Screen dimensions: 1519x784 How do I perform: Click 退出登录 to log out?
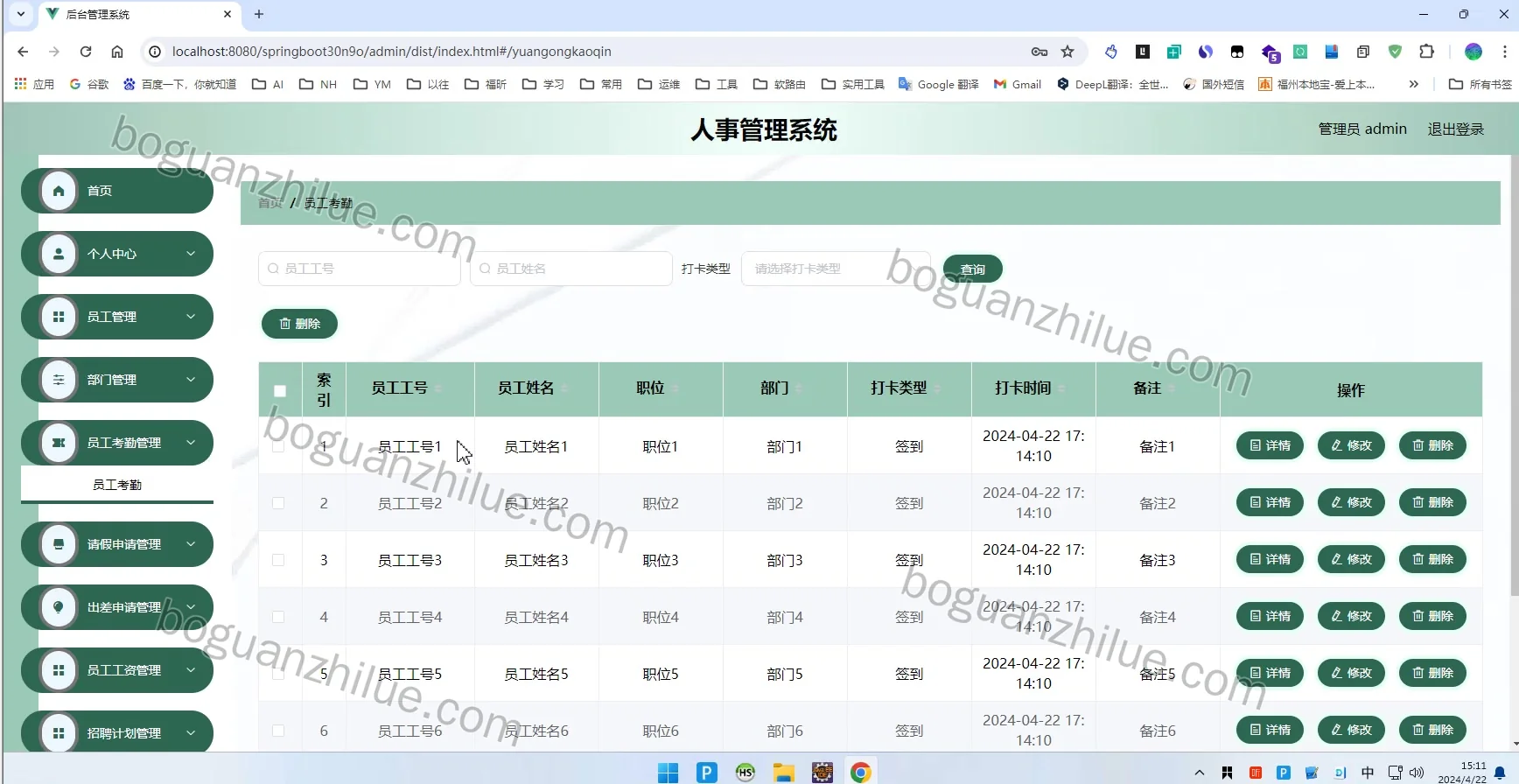[x=1456, y=129]
